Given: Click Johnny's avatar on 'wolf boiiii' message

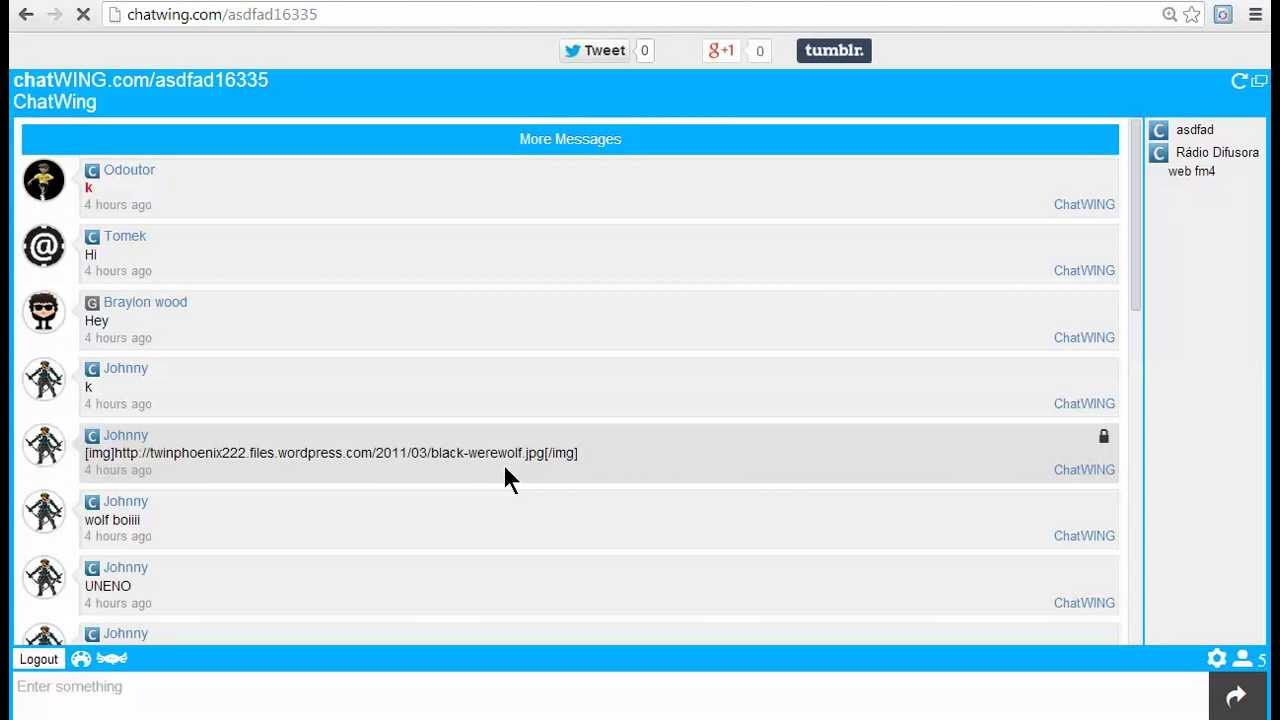Looking at the screenshot, I should (x=44, y=511).
